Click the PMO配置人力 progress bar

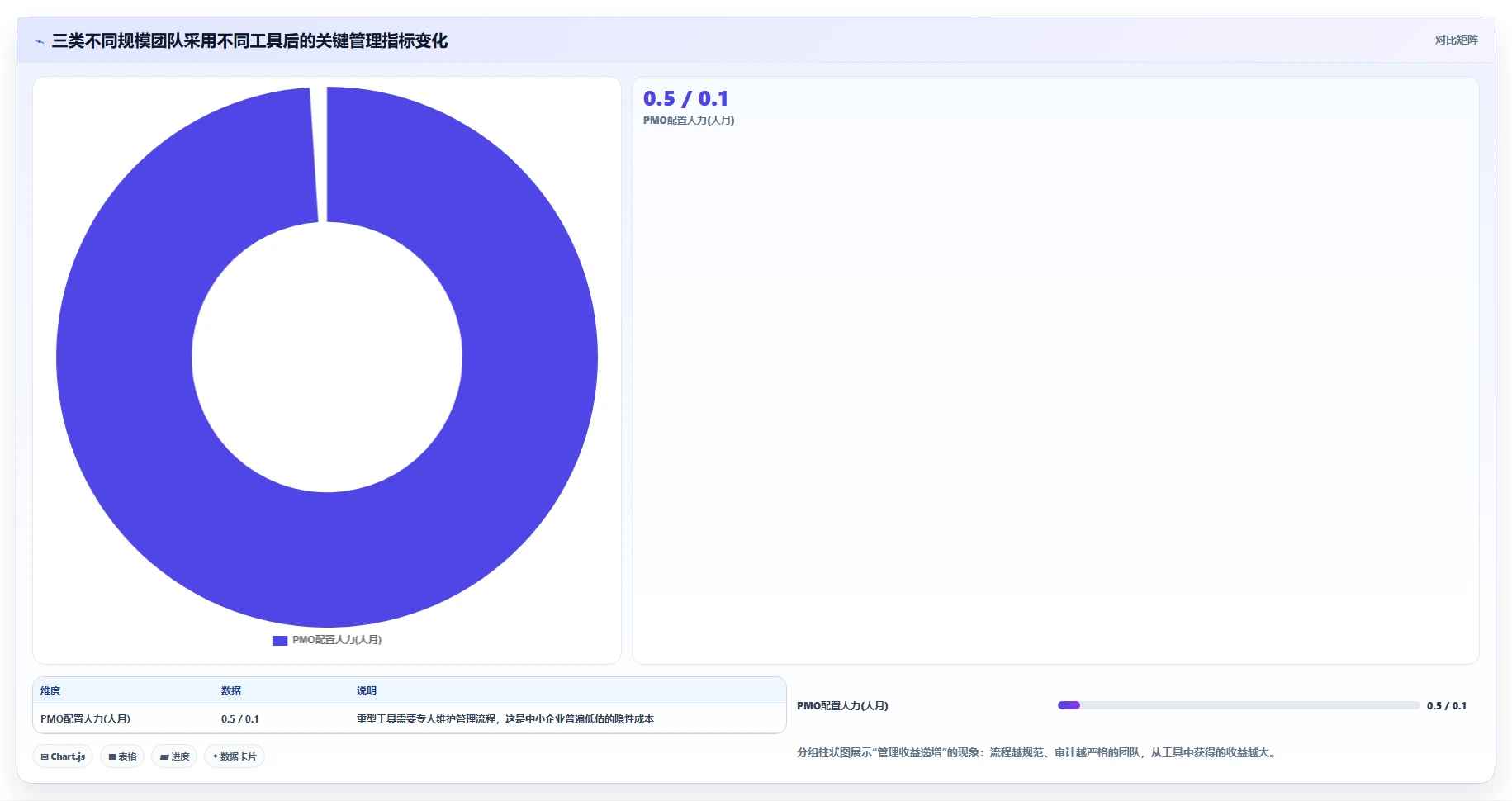click(x=1239, y=705)
